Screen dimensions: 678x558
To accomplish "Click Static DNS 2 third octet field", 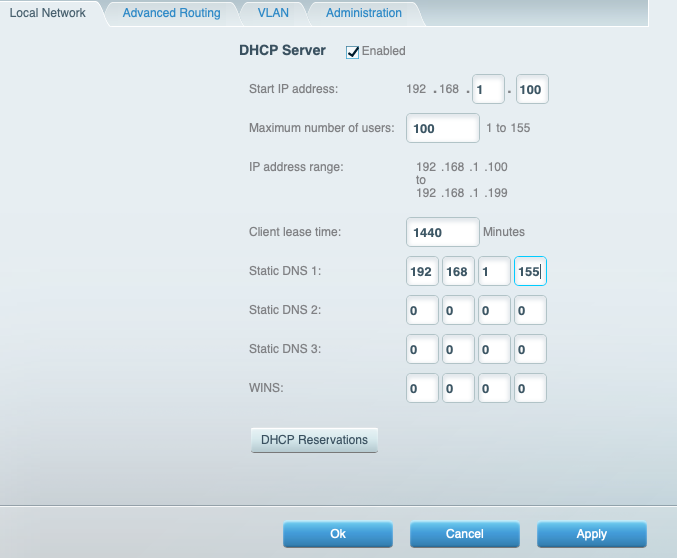I will 494,310.
